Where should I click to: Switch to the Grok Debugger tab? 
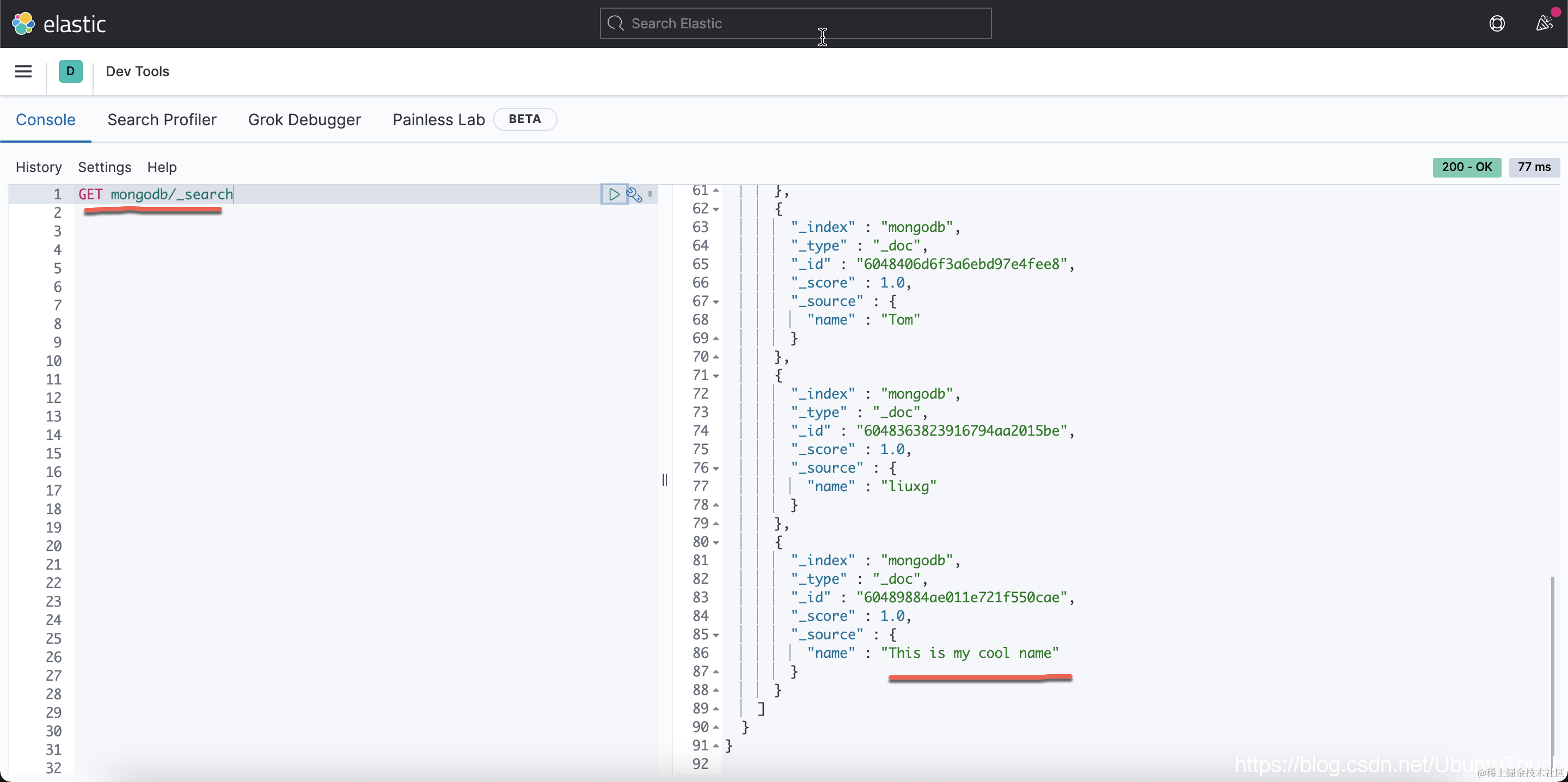click(304, 119)
